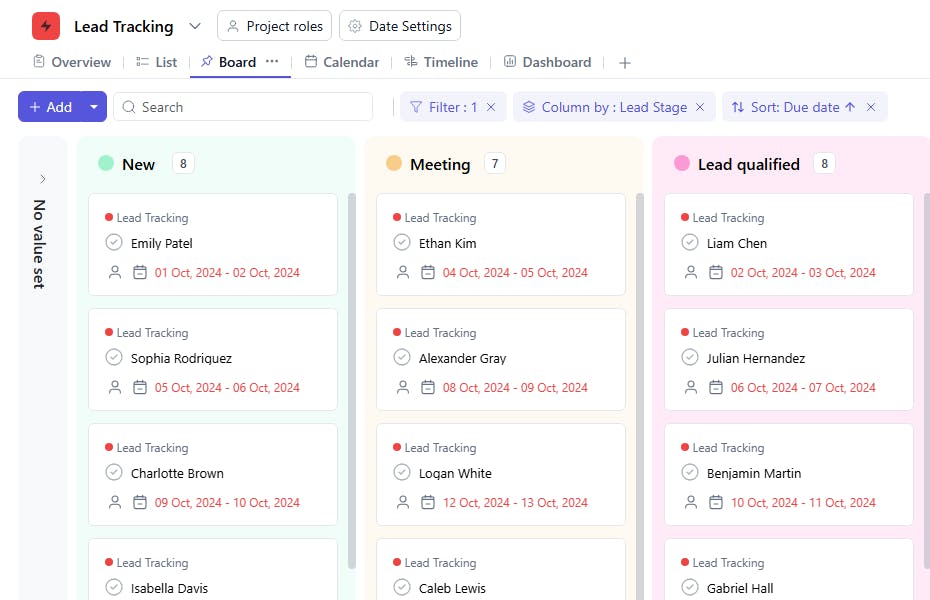Click the red Lead Tracking project icon

(x=46, y=26)
